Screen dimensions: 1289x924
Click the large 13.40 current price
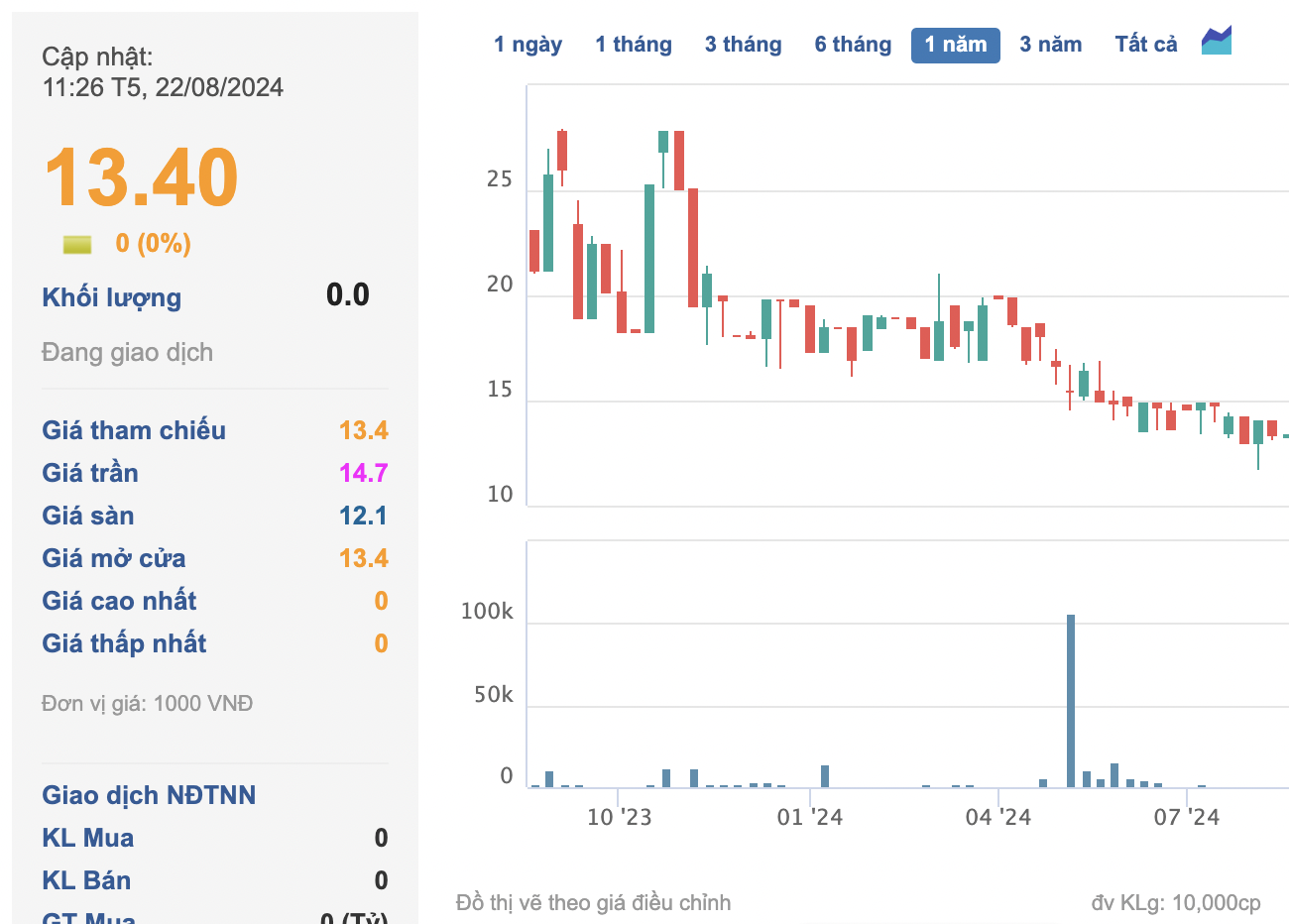[141, 177]
